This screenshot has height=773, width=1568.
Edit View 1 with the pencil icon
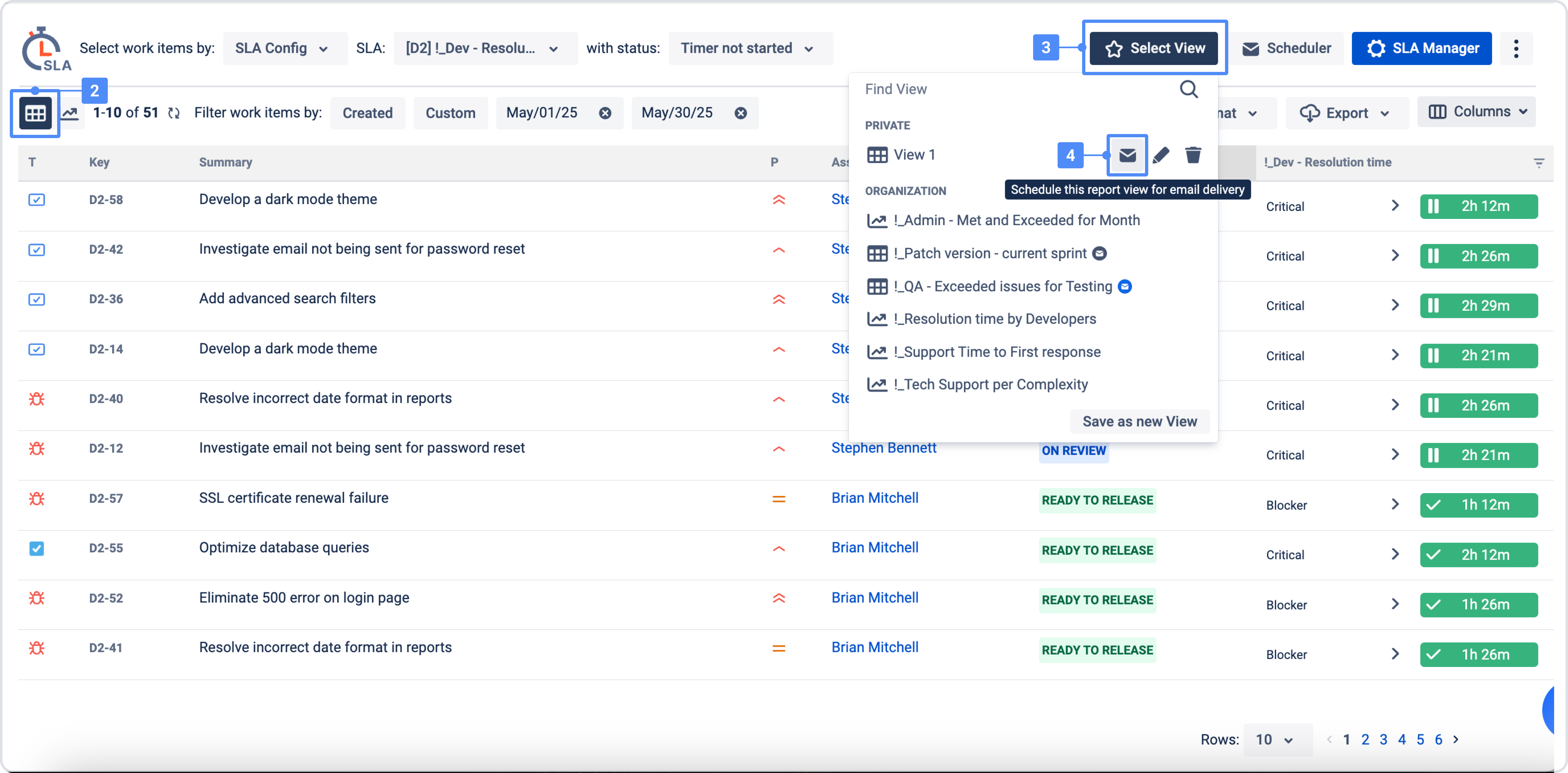[x=1161, y=155]
